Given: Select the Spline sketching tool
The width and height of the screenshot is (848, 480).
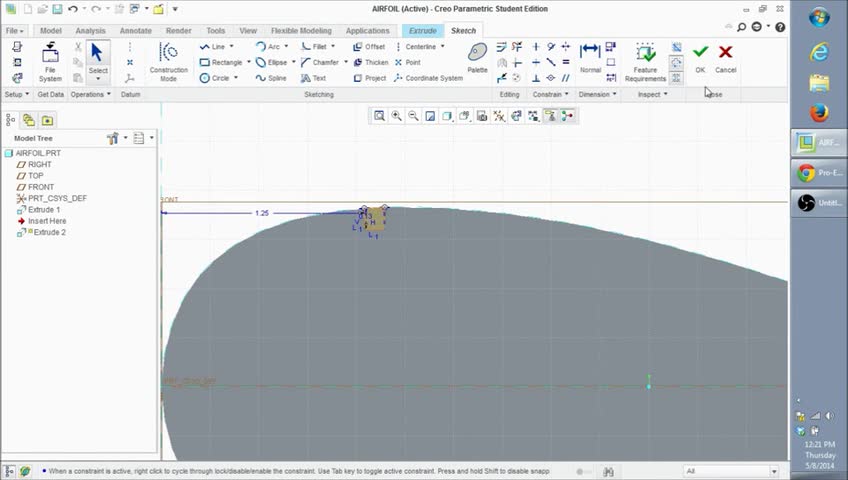Looking at the screenshot, I should [x=271, y=78].
